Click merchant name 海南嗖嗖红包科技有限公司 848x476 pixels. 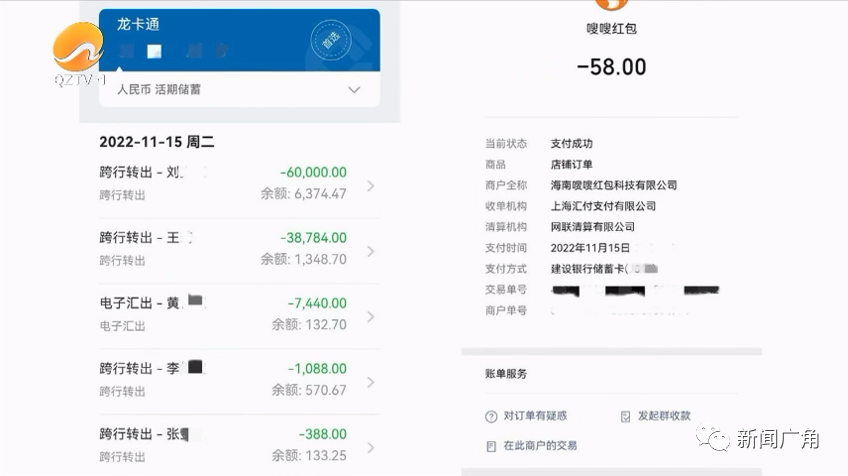point(613,185)
